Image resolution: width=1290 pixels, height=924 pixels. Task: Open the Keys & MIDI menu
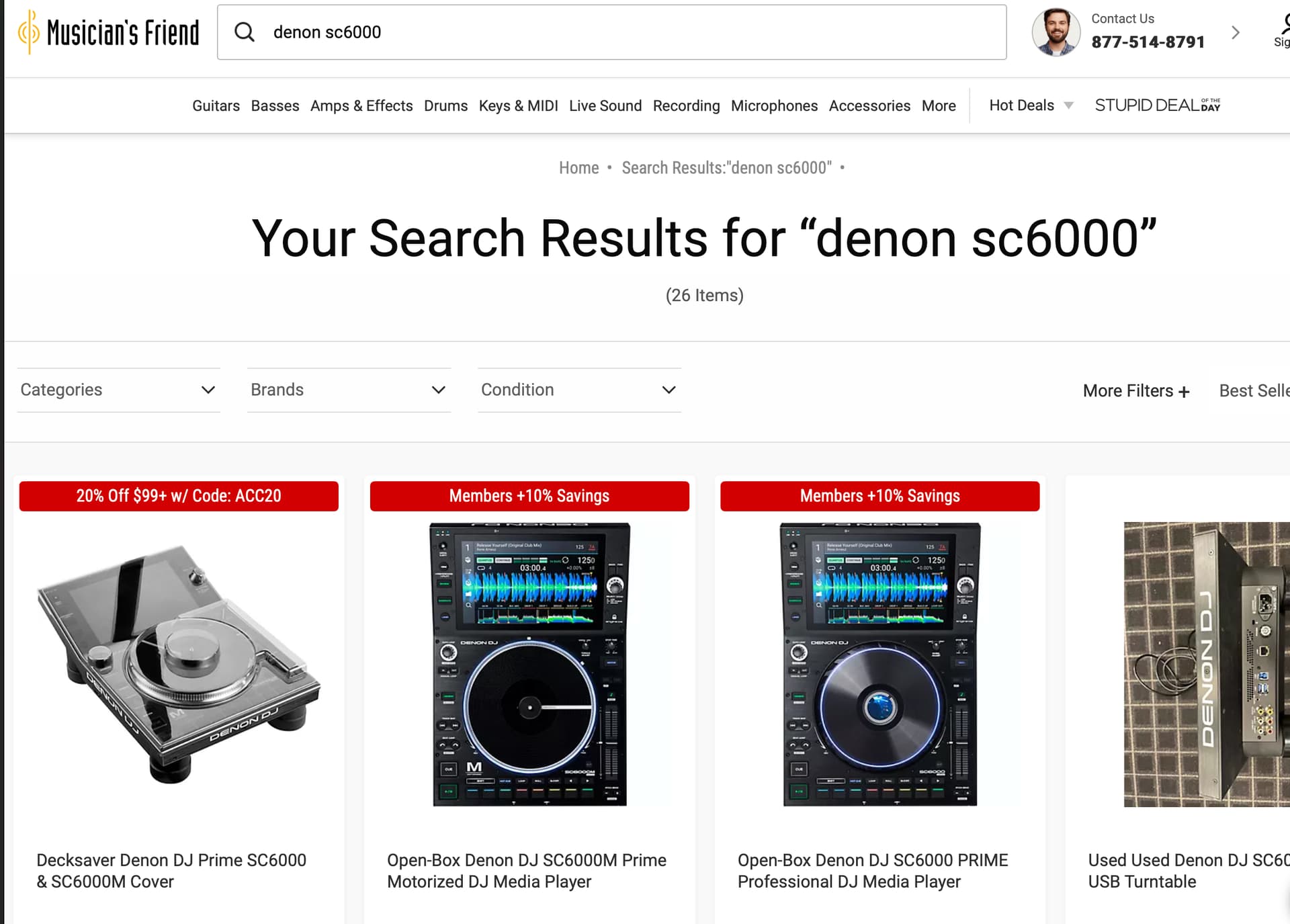518,106
